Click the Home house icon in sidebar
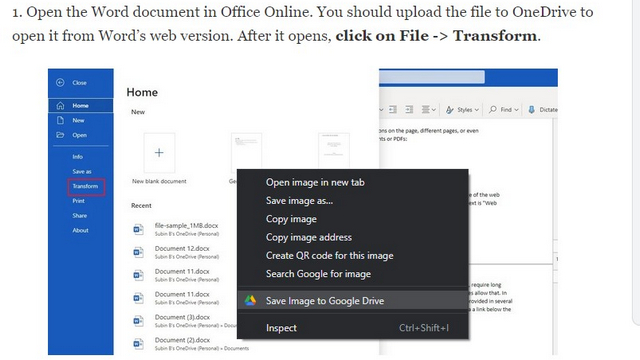The image size is (640, 360). coord(60,106)
